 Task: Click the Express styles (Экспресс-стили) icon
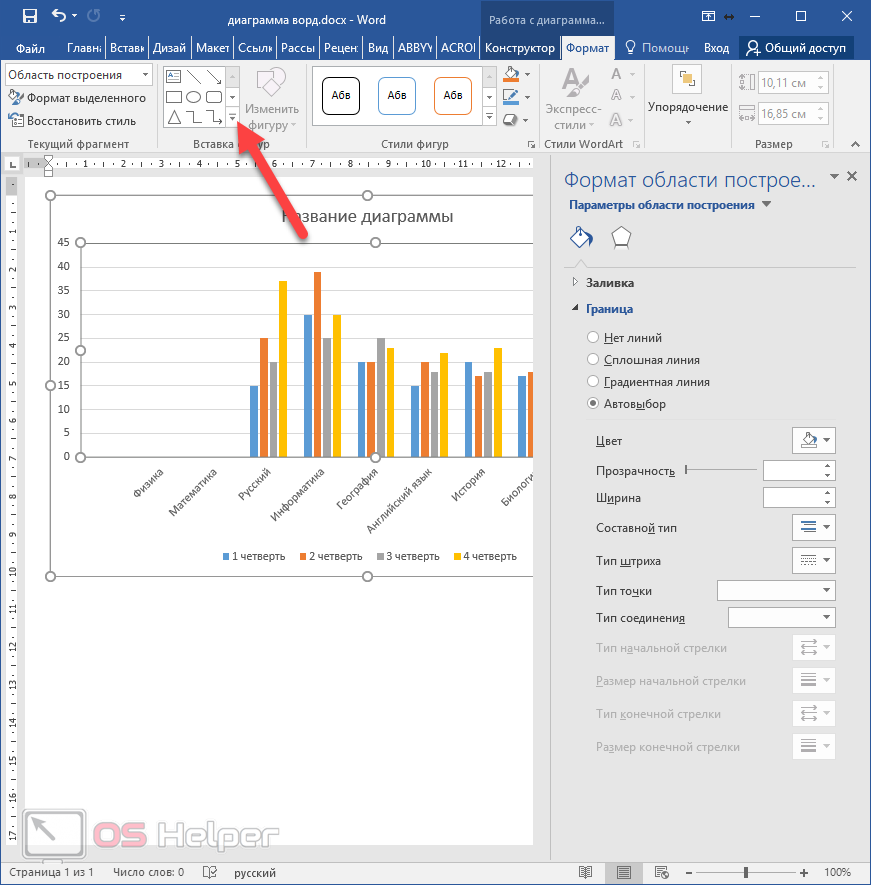click(x=574, y=81)
